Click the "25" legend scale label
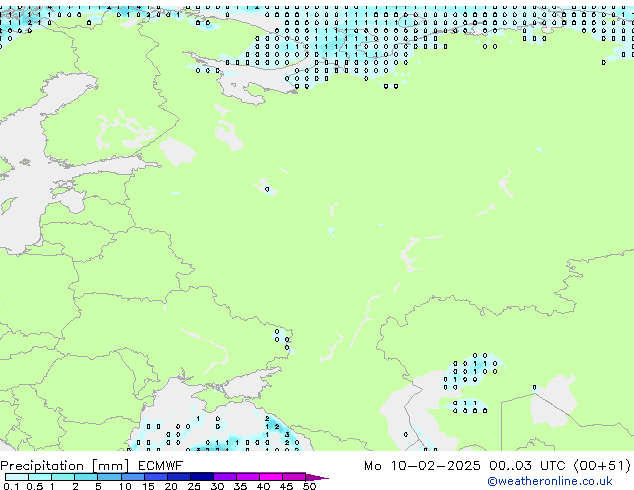634x490 pixels. click(x=194, y=486)
